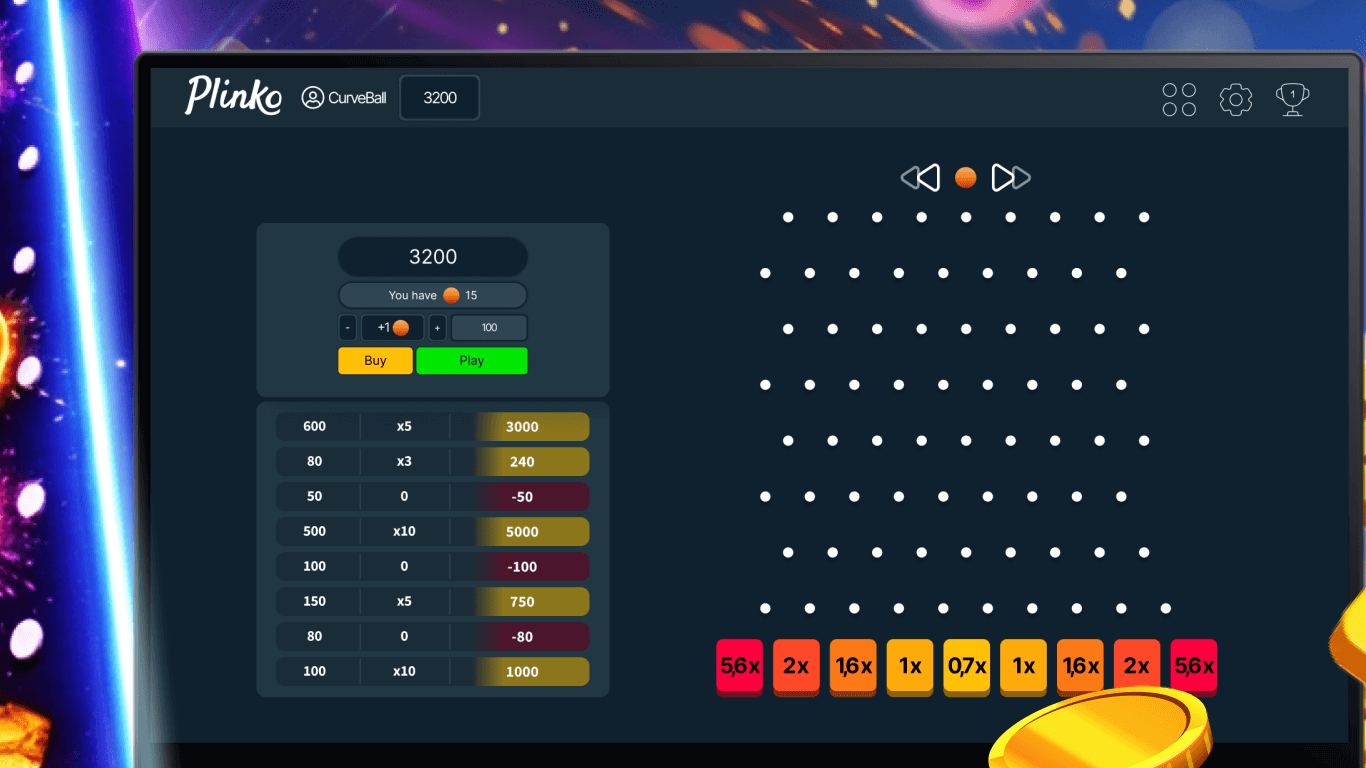Click the coin icon inside the +1 bet display
1366x768 pixels.
click(399, 327)
